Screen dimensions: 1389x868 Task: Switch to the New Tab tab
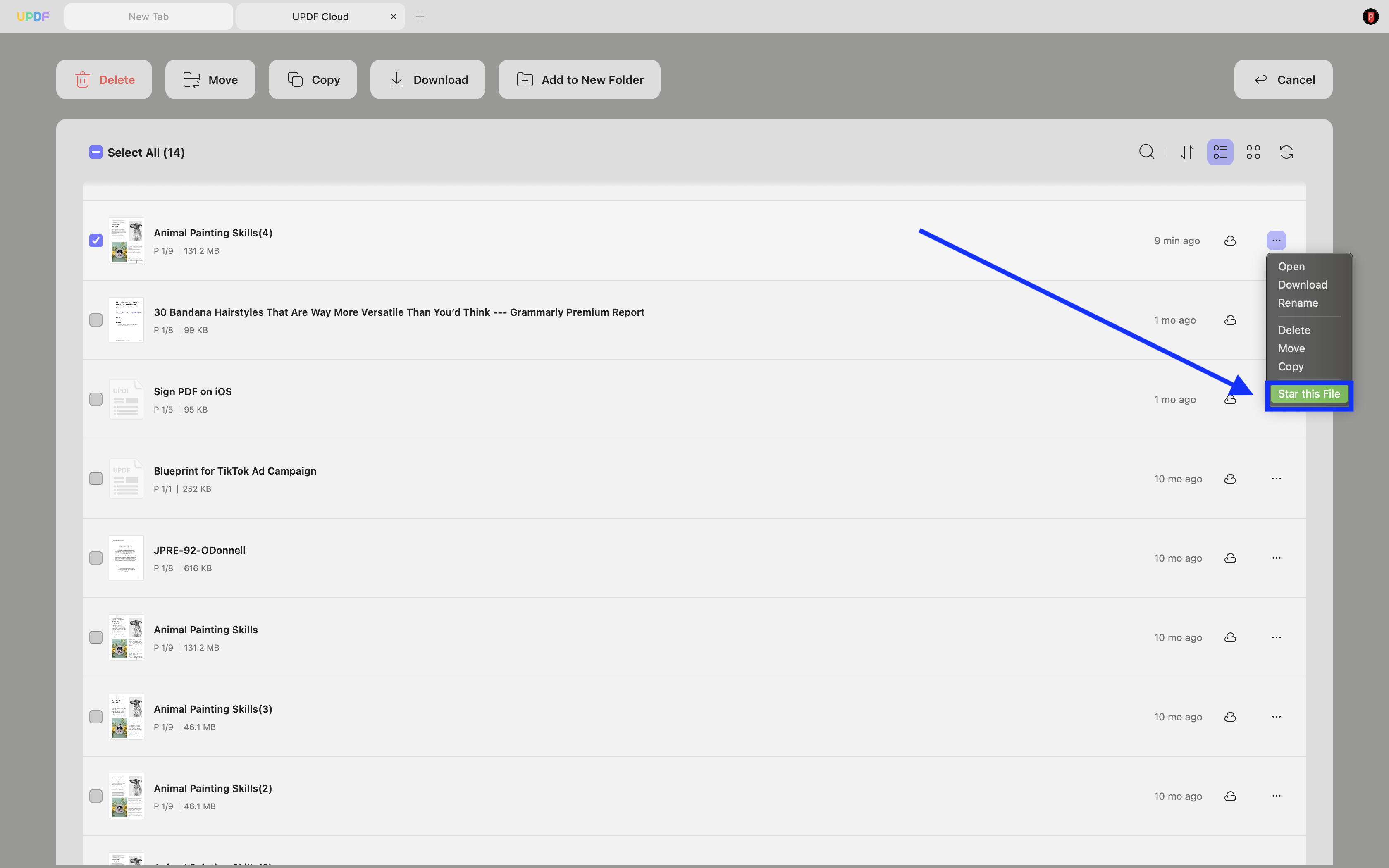149,17
